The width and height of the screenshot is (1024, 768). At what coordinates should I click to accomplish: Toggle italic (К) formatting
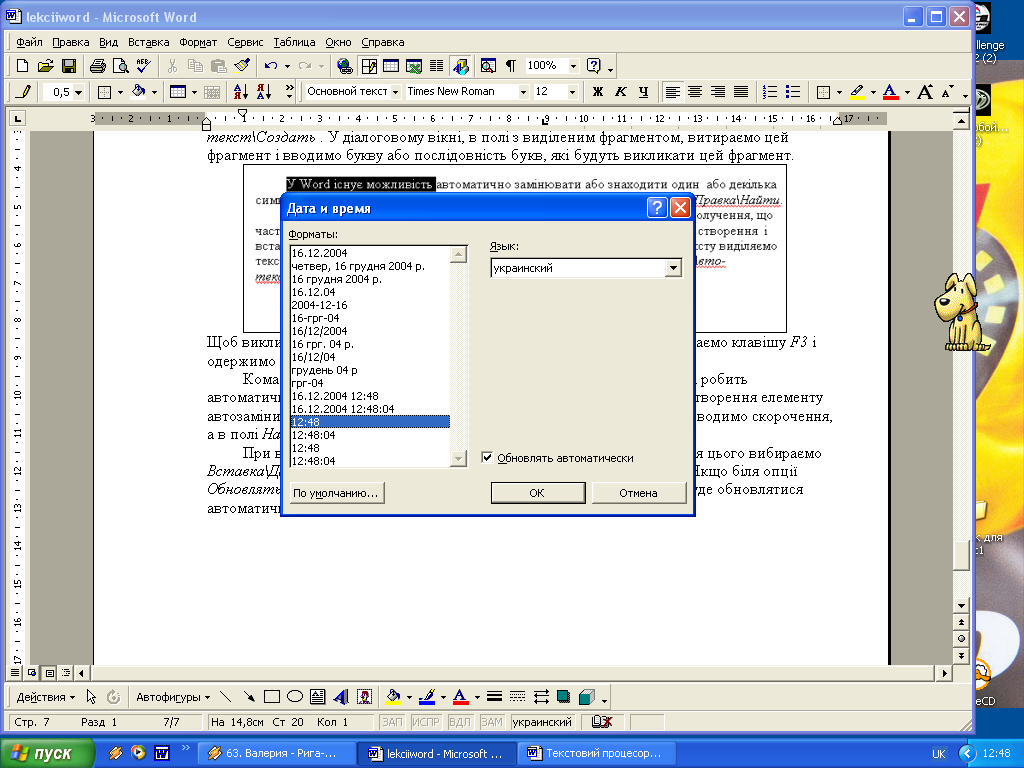[620, 92]
